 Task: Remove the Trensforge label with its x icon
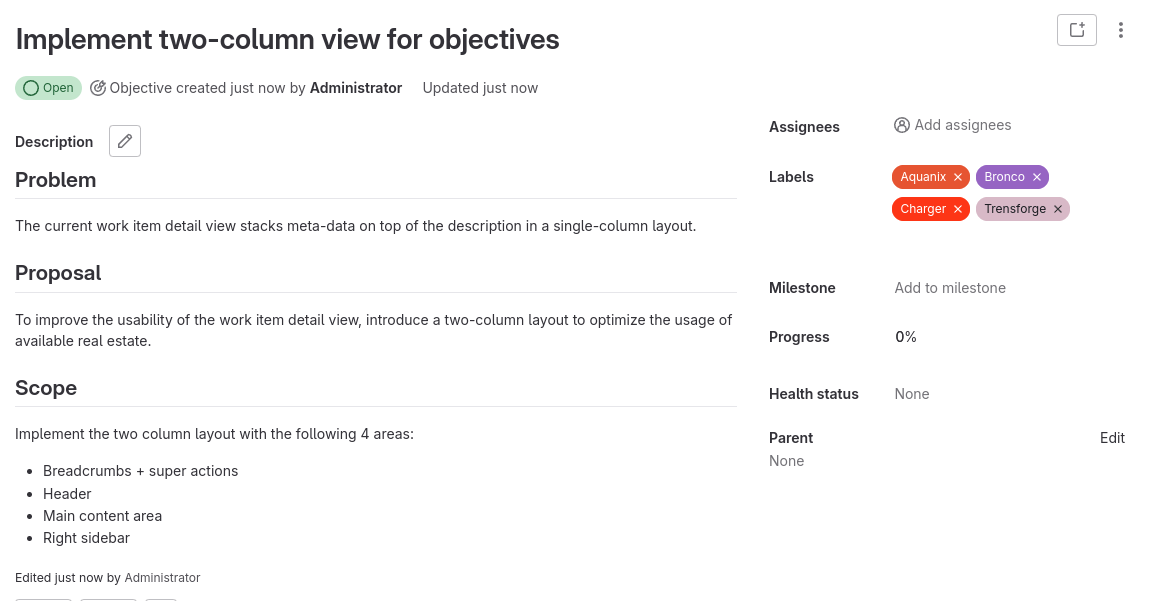[x=1057, y=209]
